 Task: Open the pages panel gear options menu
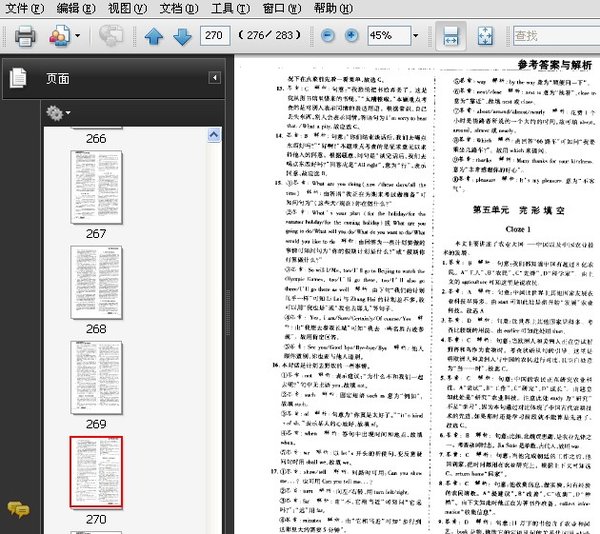[x=58, y=113]
